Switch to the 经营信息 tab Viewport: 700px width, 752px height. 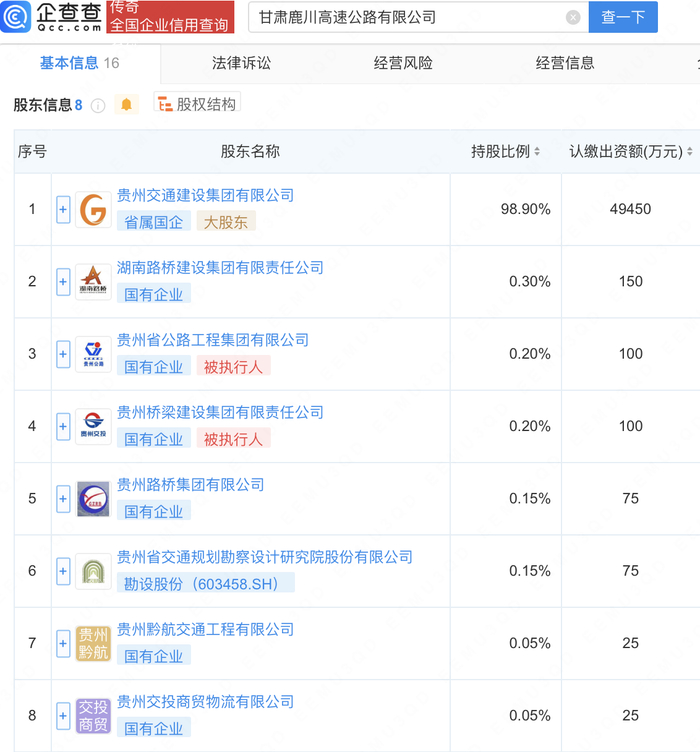(565, 63)
